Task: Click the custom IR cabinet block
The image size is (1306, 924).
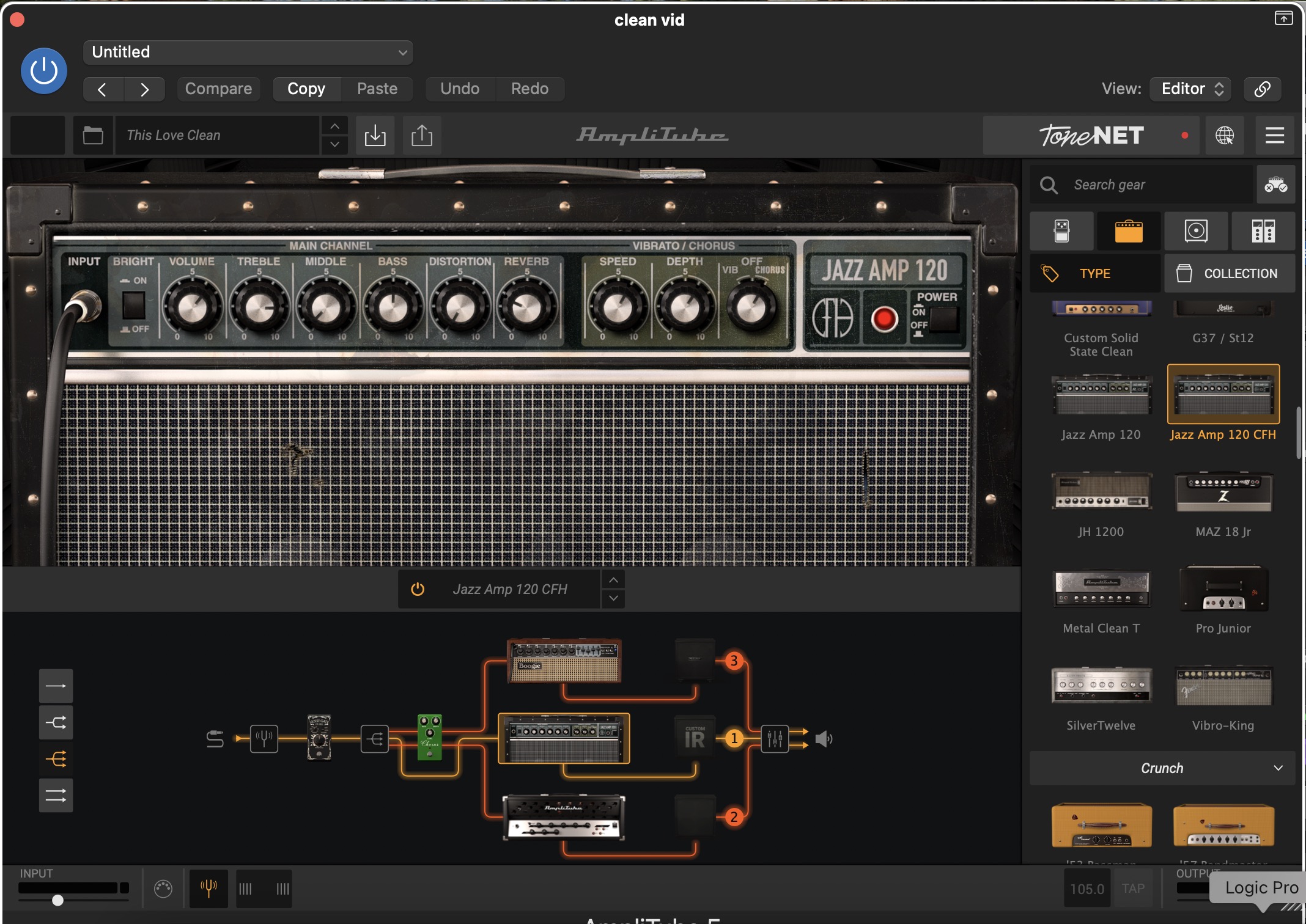Action: [695, 737]
